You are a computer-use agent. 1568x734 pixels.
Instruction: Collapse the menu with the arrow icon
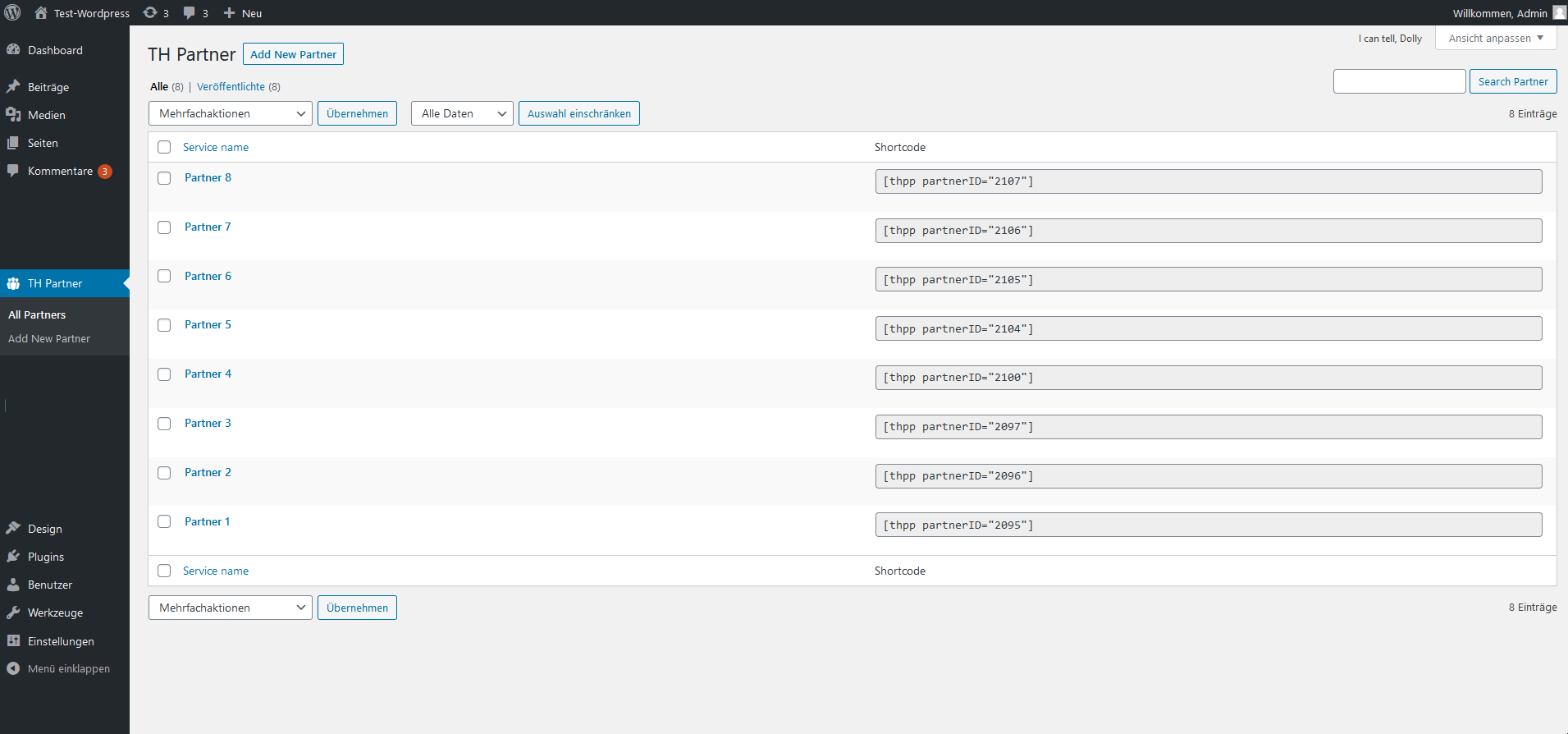13,668
